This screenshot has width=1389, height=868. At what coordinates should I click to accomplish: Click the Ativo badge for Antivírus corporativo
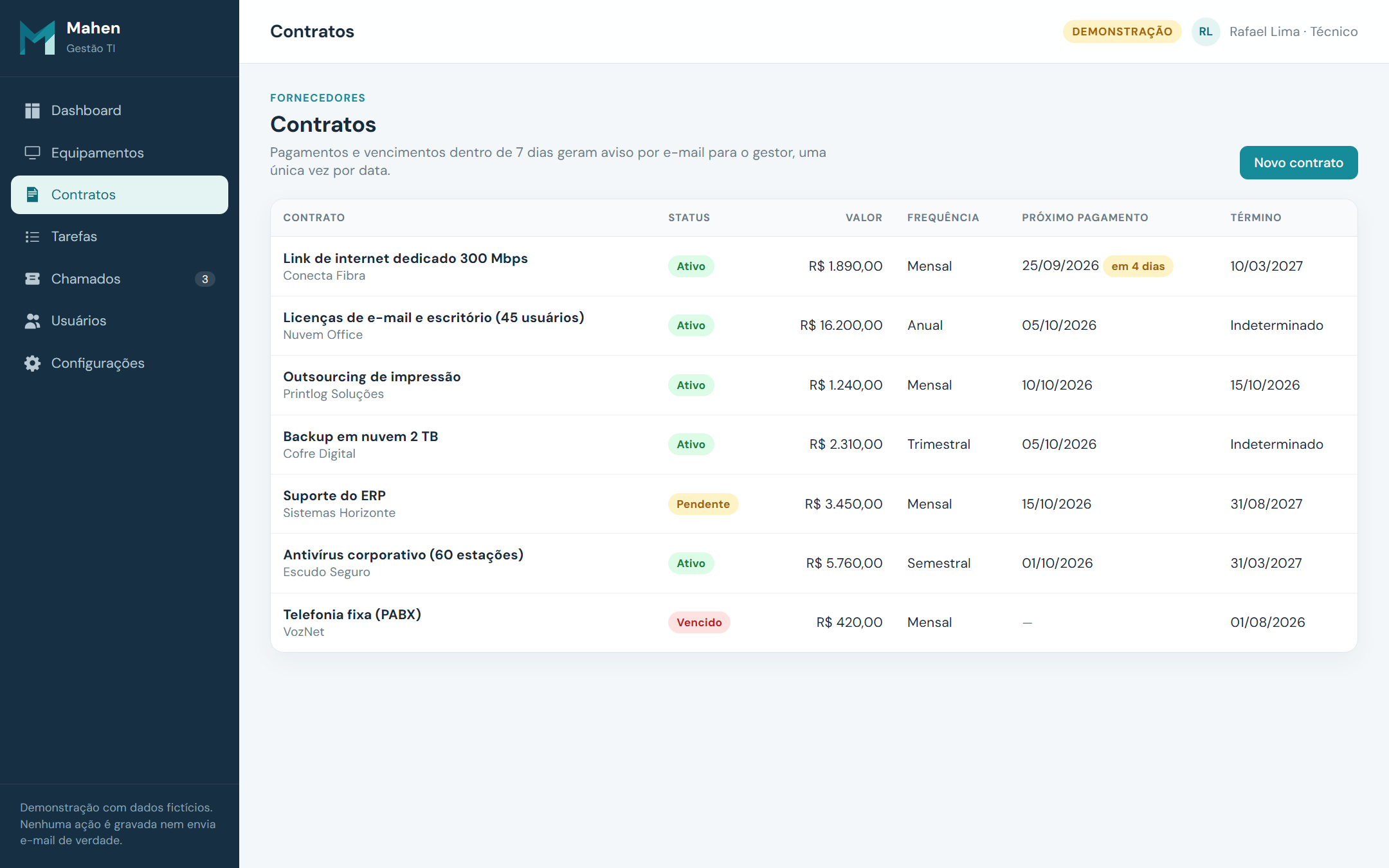(691, 563)
